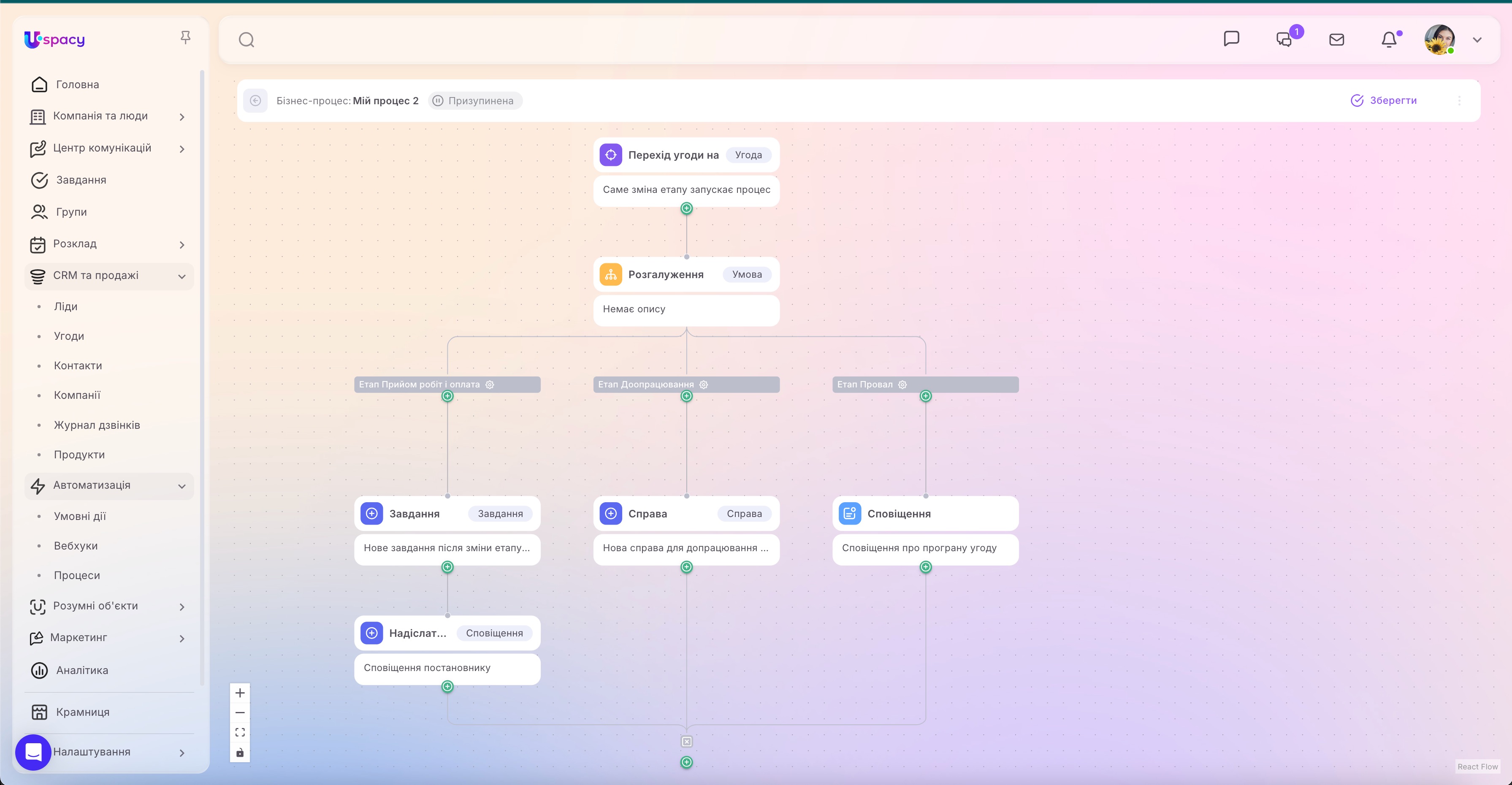Screen dimensions: 1512x785
Task: Click the search magnifier icon
Action: (x=247, y=40)
